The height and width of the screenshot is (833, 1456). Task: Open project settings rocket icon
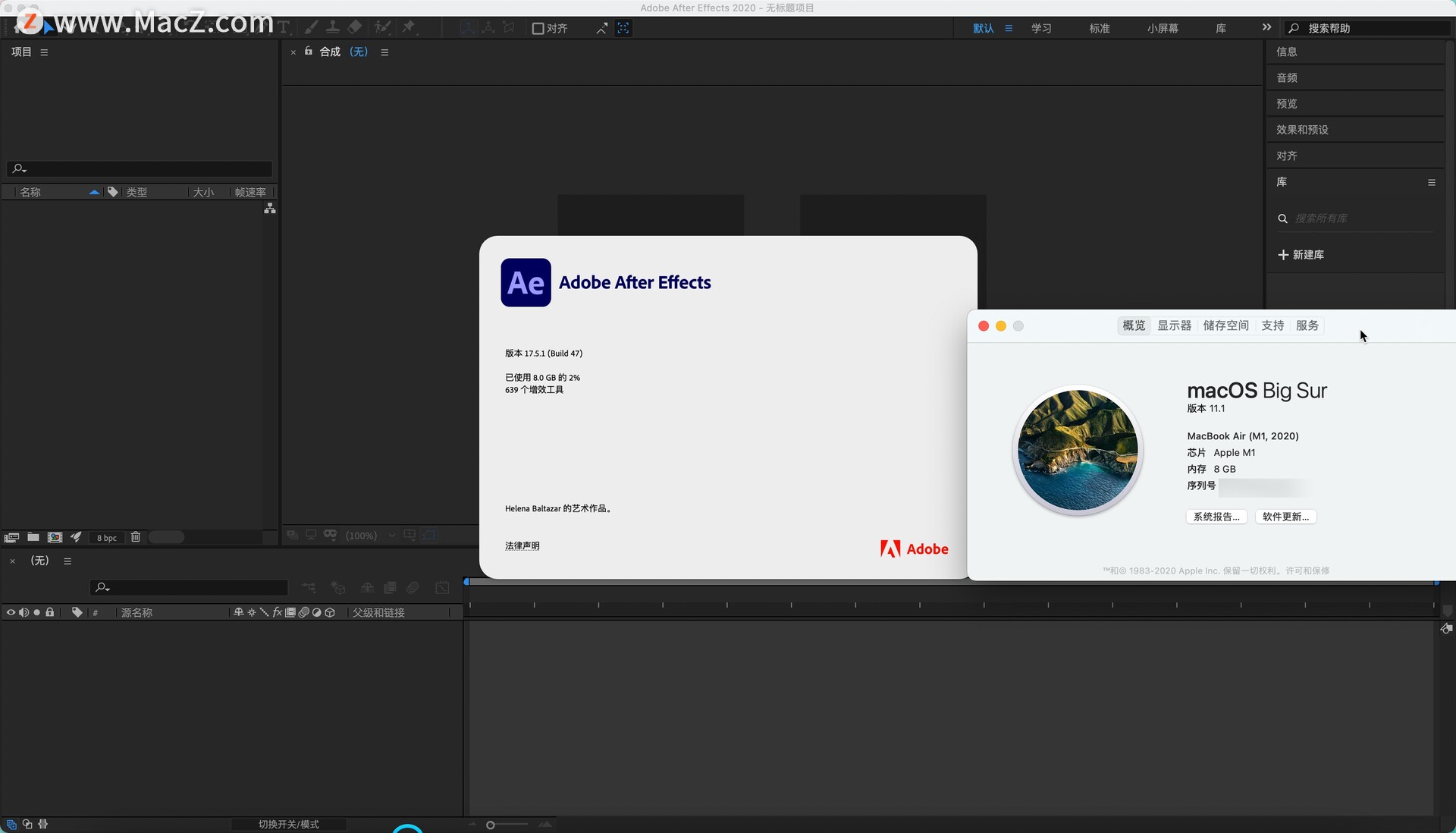[x=76, y=537]
